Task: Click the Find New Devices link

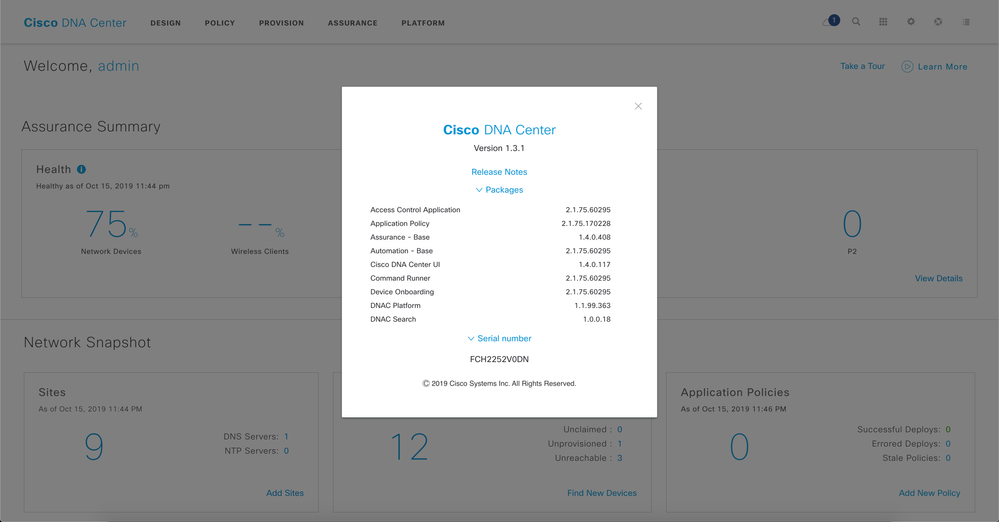Action: 602,493
